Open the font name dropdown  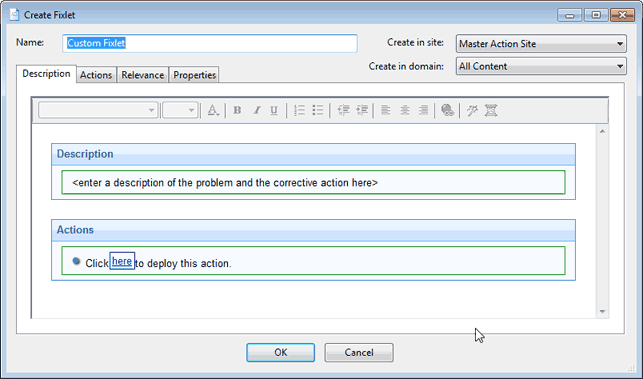(98, 110)
